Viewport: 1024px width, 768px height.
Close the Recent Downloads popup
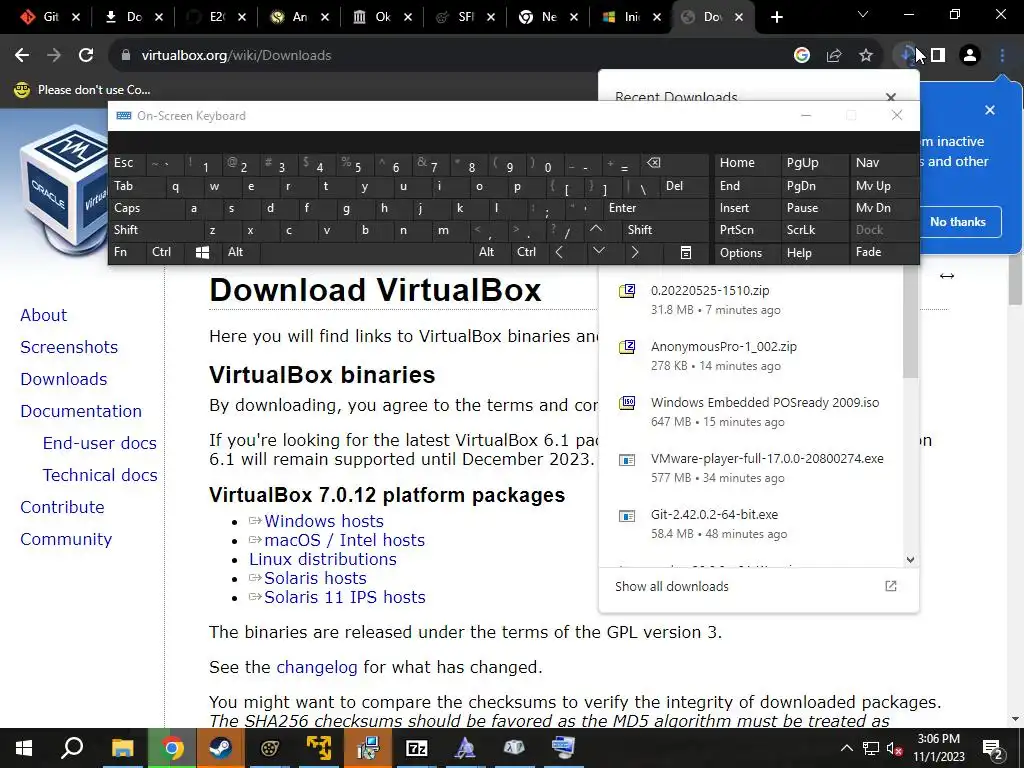[891, 97]
